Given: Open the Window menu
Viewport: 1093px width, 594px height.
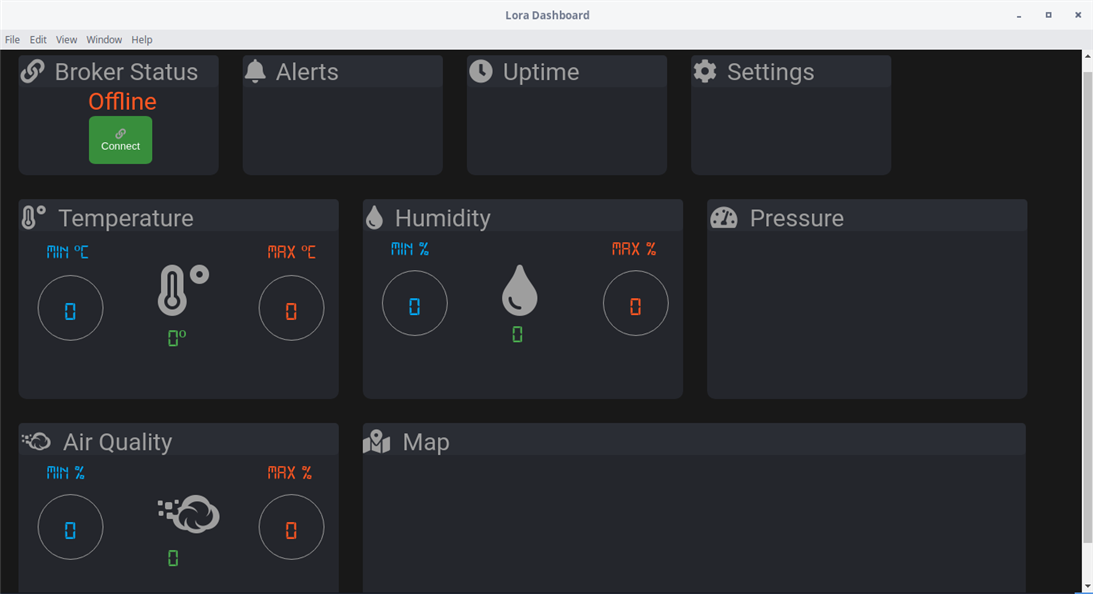Looking at the screenshot, I should [x=104, y=40].
